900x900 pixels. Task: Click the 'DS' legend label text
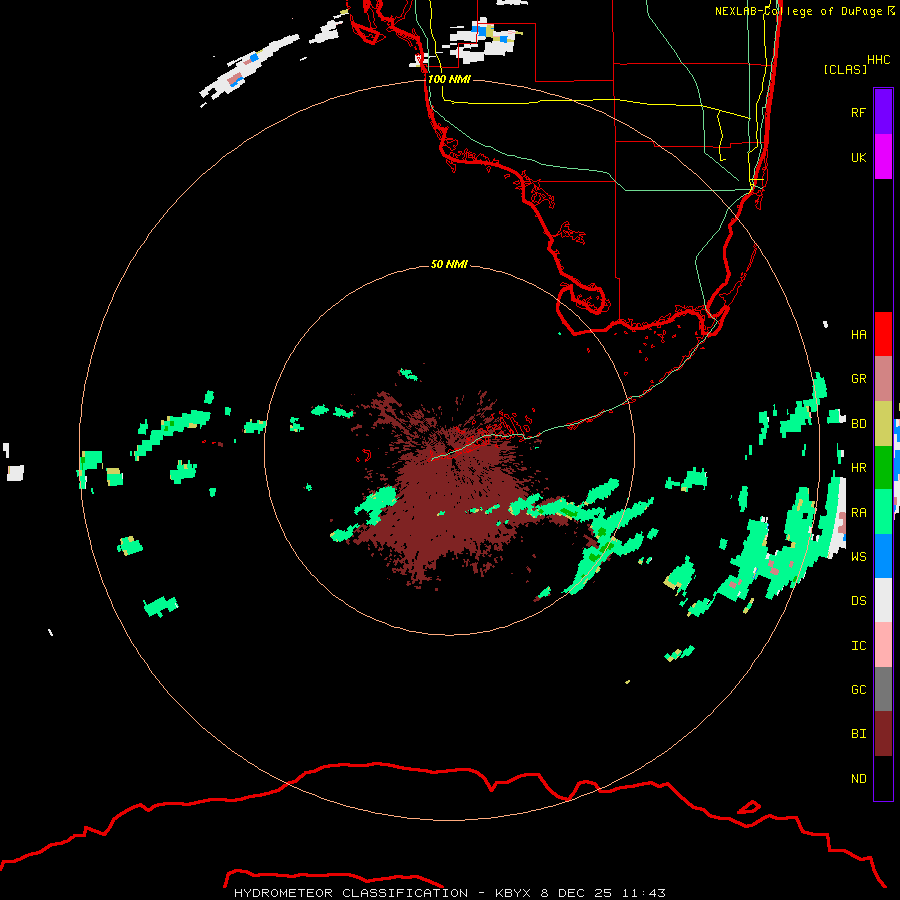(858, 601)
